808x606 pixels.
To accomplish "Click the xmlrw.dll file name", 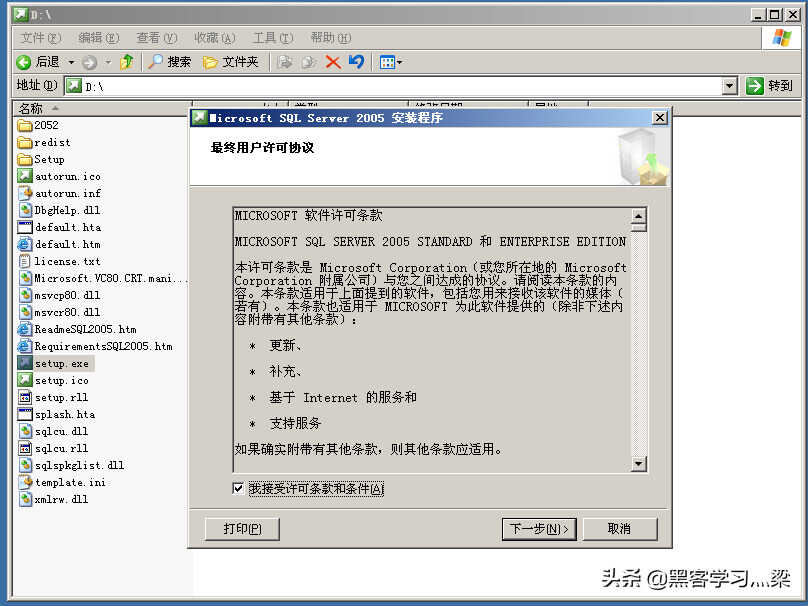I will 61,499.
